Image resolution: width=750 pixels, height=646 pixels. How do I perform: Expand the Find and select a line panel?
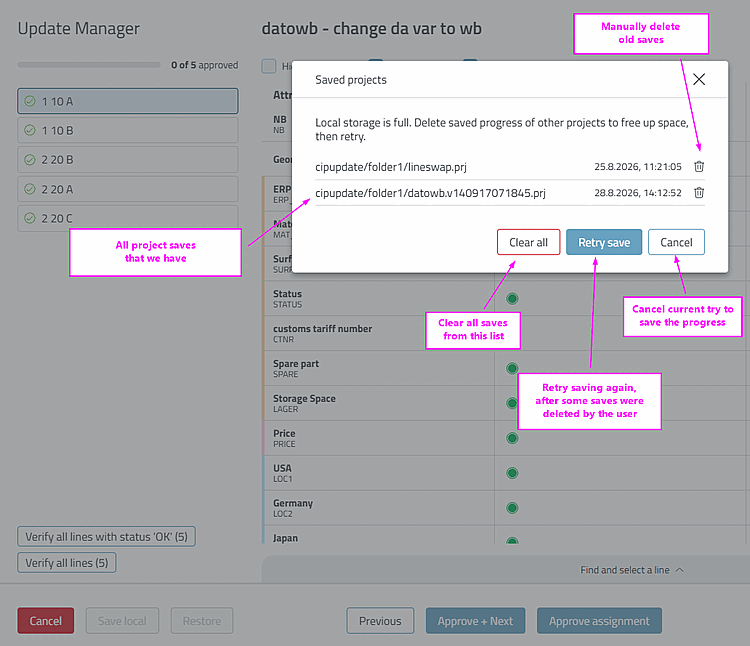point(631,570)
